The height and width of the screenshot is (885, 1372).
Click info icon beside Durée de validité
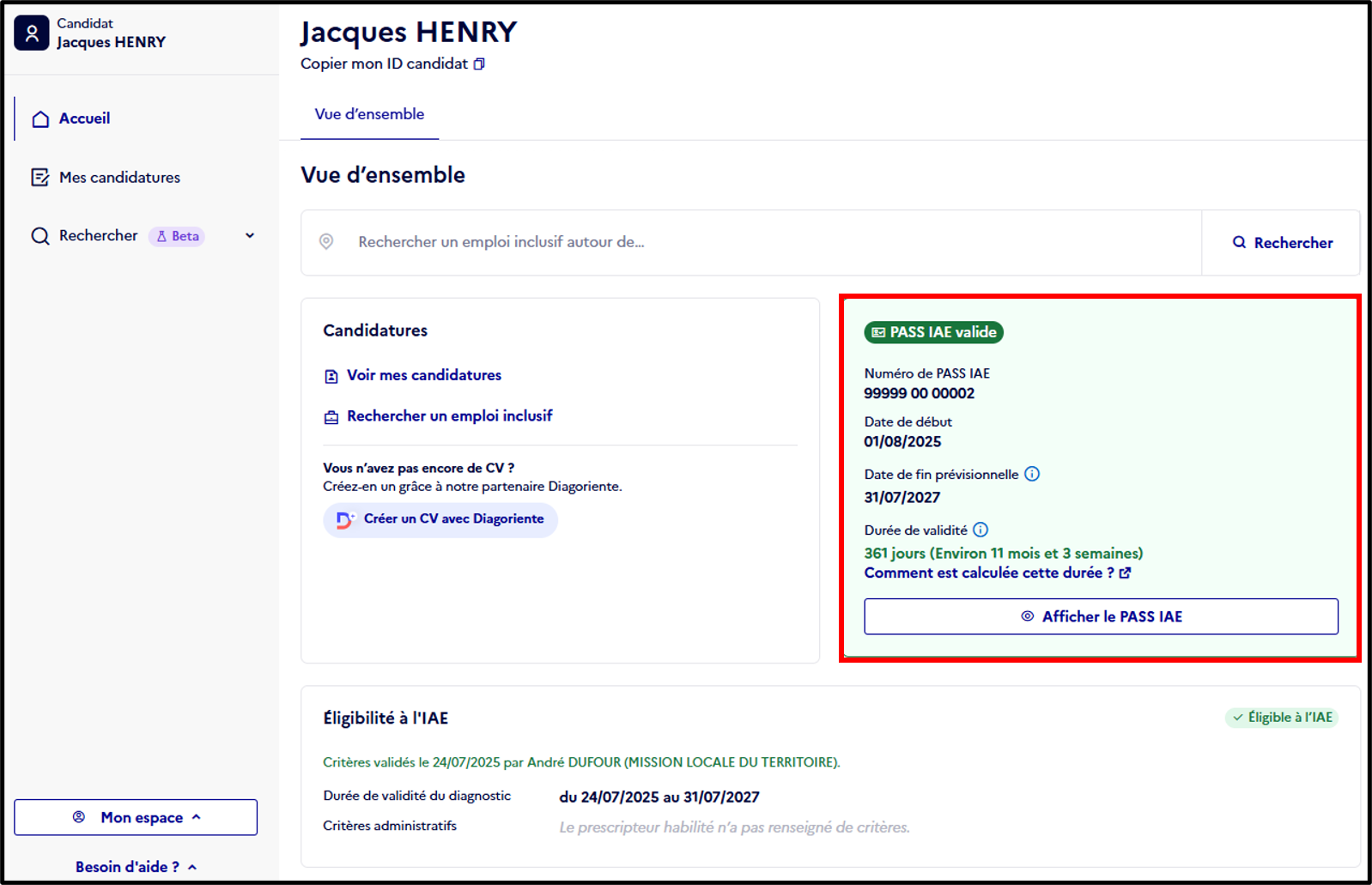[980, 530]
